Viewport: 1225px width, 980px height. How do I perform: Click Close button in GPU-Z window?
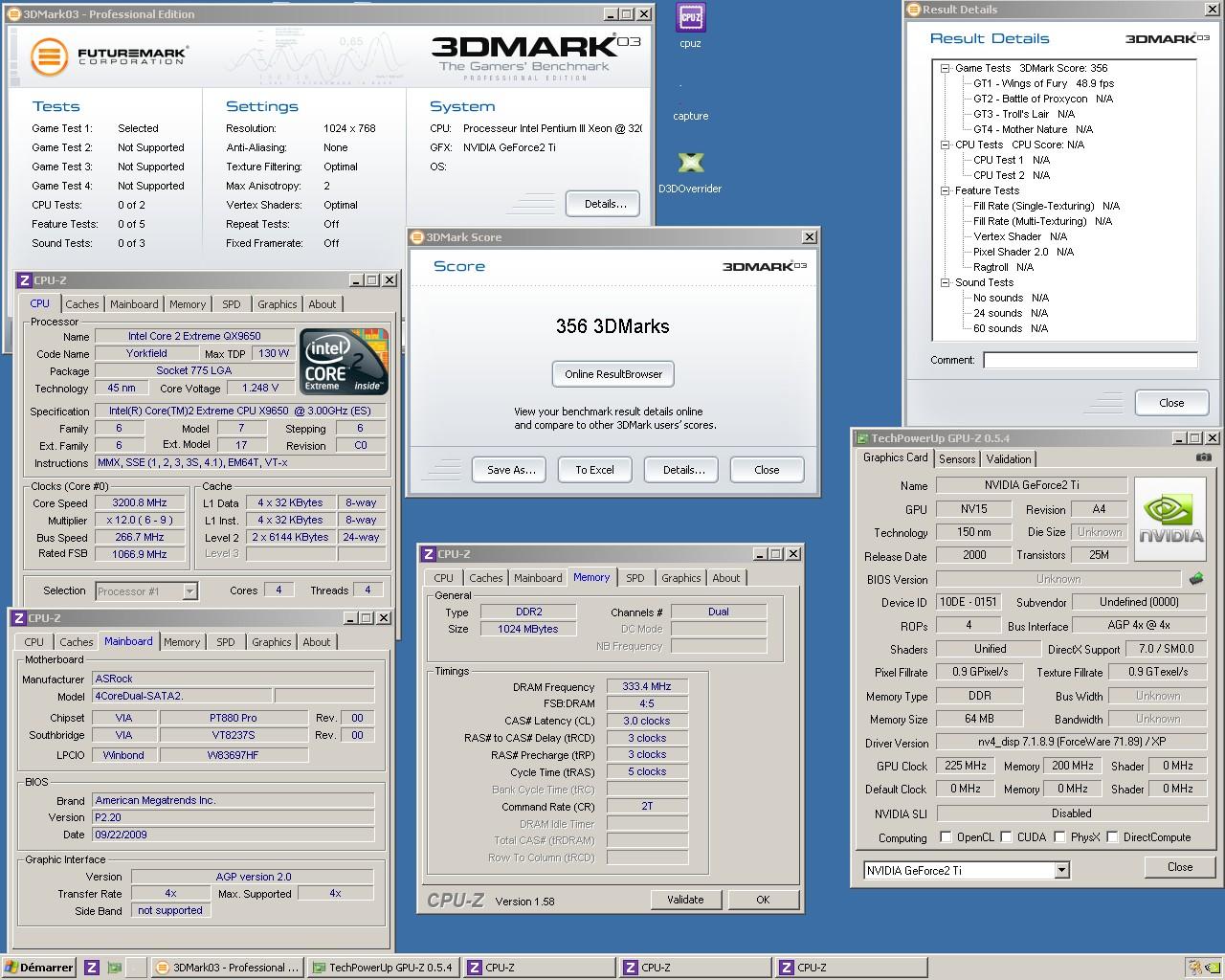click(1180, 867)
